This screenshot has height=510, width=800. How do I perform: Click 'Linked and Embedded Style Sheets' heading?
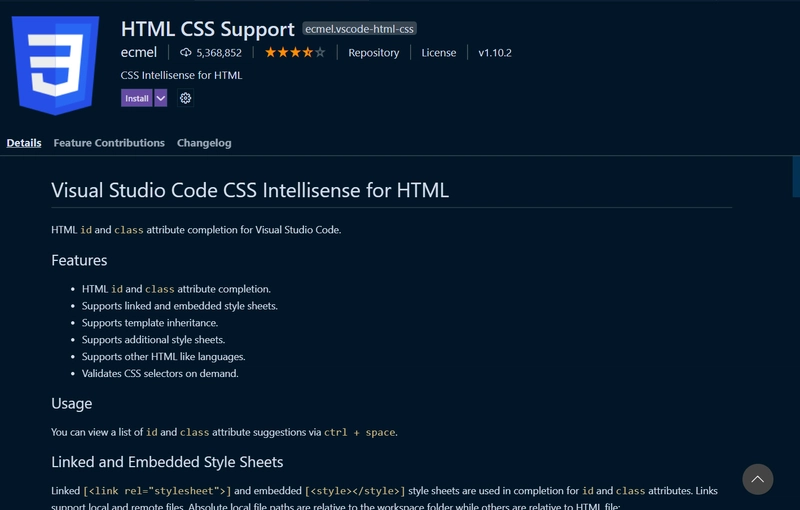pyautogui.click(x=167, y=462)
